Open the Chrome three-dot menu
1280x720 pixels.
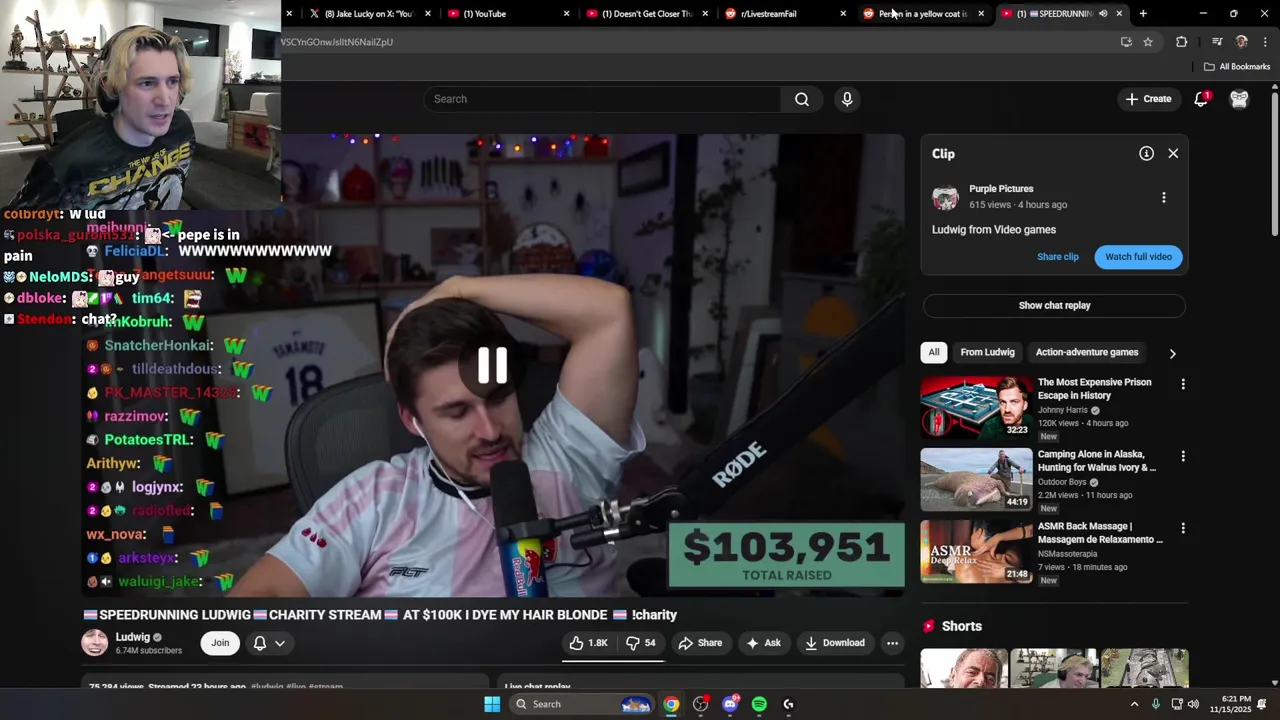click(1265, 42)
